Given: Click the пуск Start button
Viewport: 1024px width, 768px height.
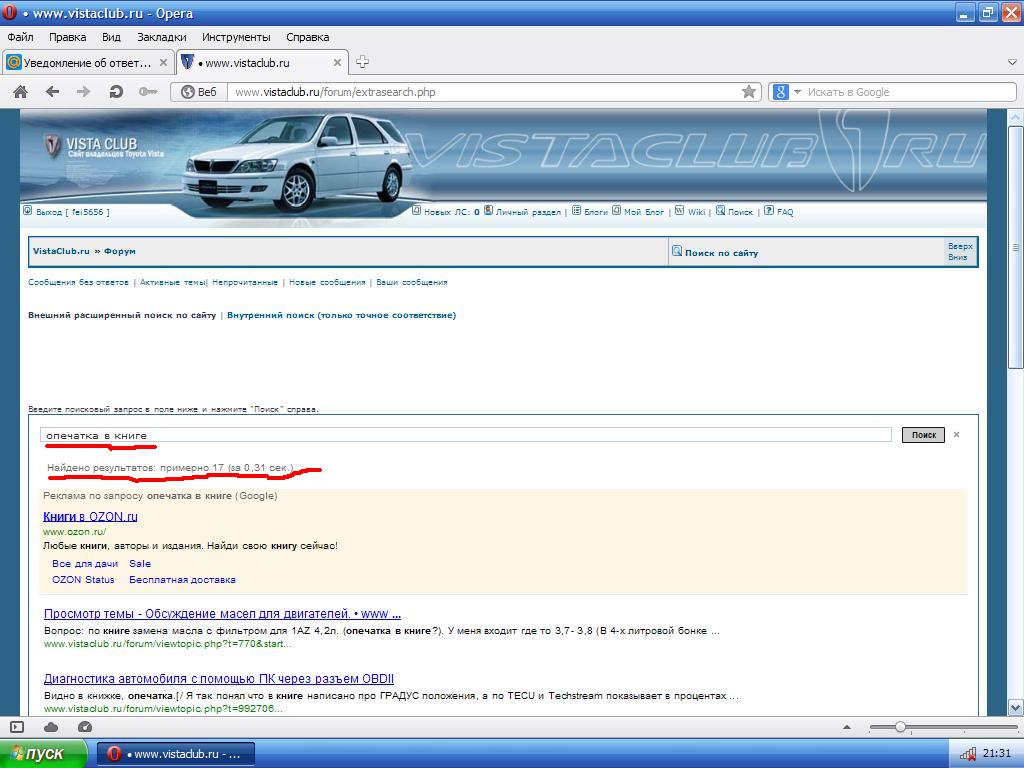Looking at the screenshot, I should coord(45,754).
